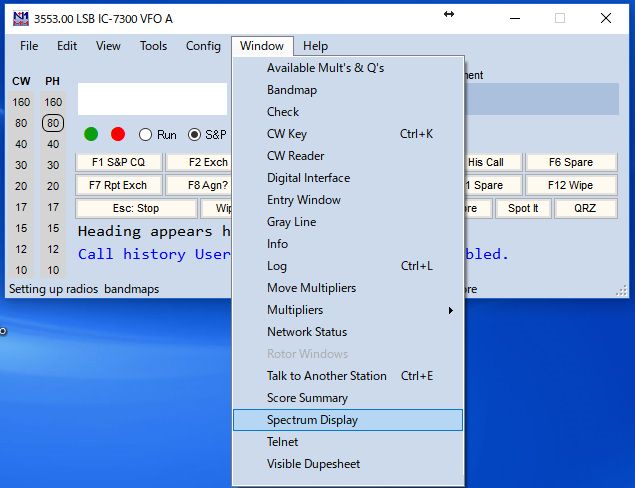635x488 pixels.
Task: Click the window resize grip corner
Action: [622, 291]
